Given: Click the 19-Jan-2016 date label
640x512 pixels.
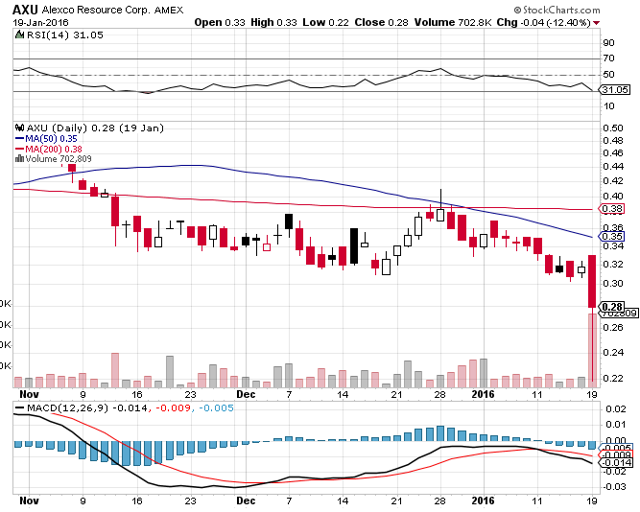Looking at the screenshot, I should point(40,22).
